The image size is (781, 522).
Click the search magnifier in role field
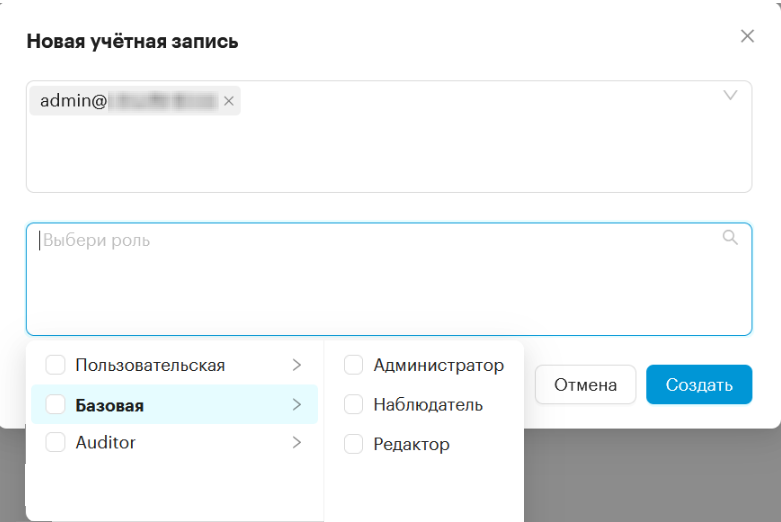[x=730, y=238]
